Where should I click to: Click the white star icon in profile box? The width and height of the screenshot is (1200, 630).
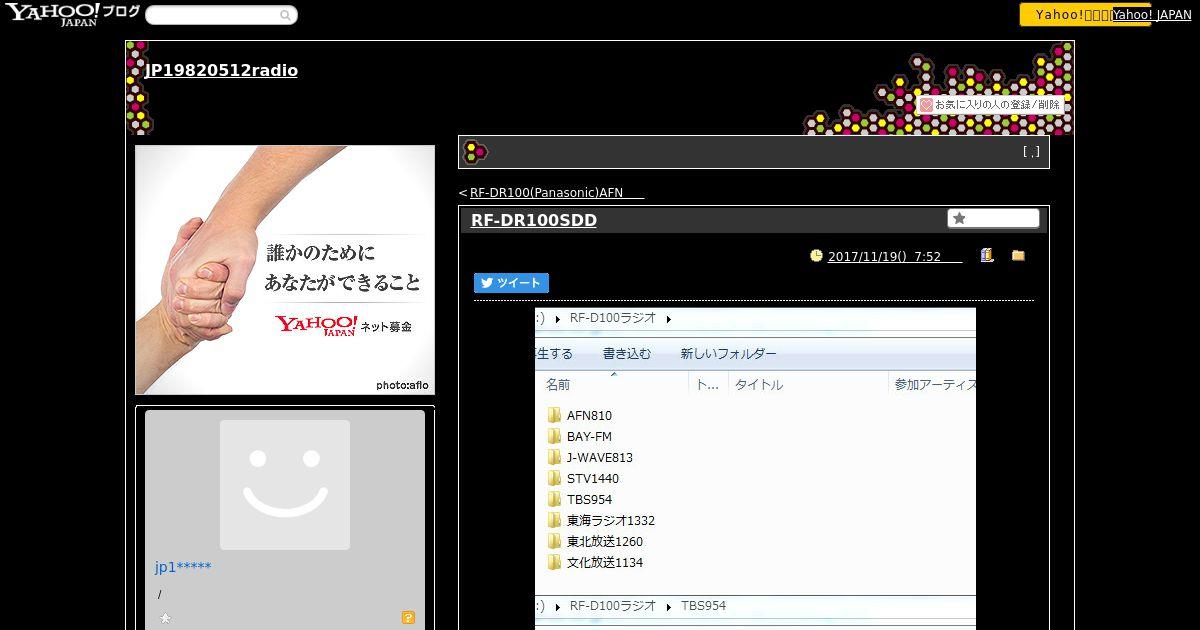click(165, 618)
